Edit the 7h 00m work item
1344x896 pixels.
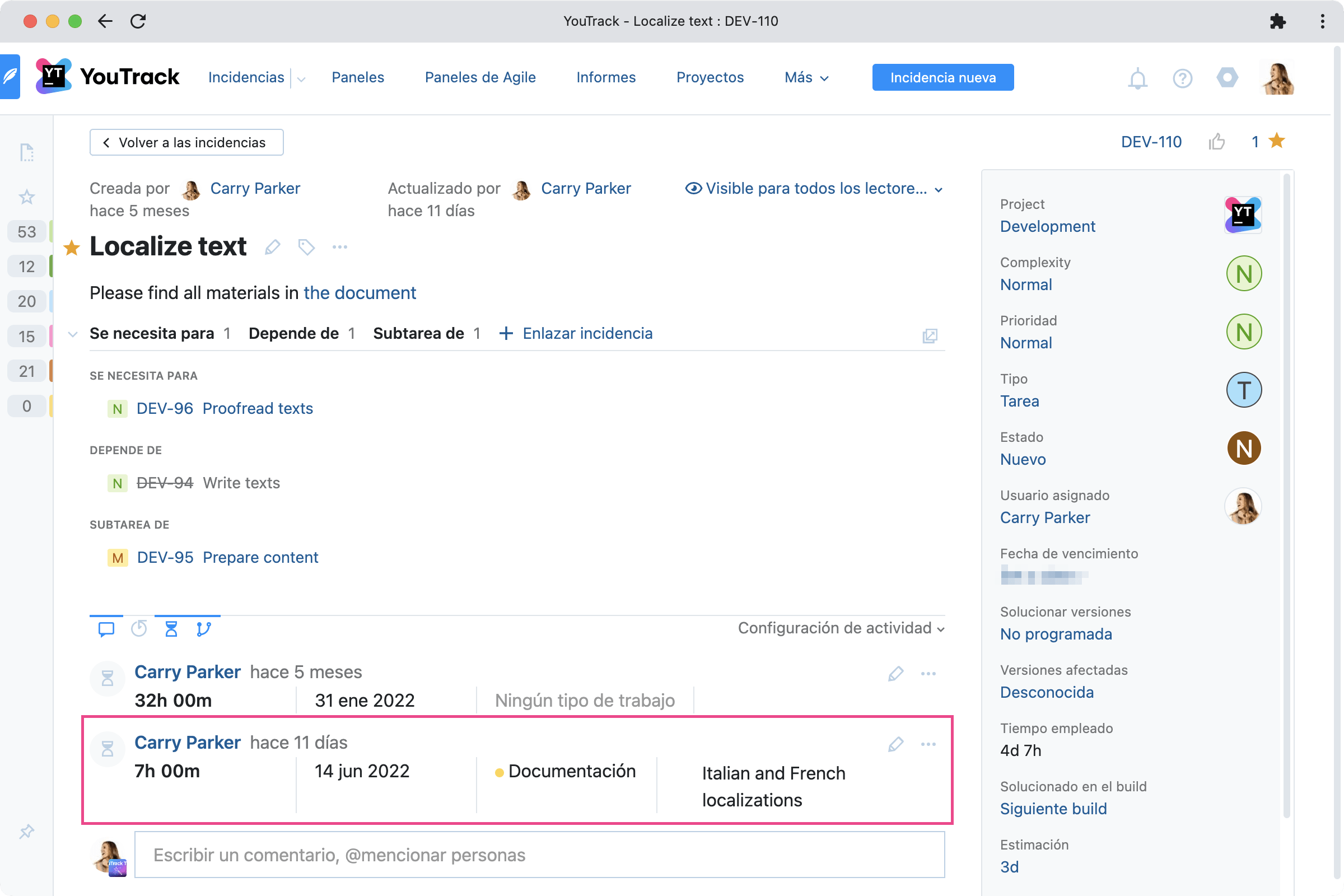pos(895,744)
